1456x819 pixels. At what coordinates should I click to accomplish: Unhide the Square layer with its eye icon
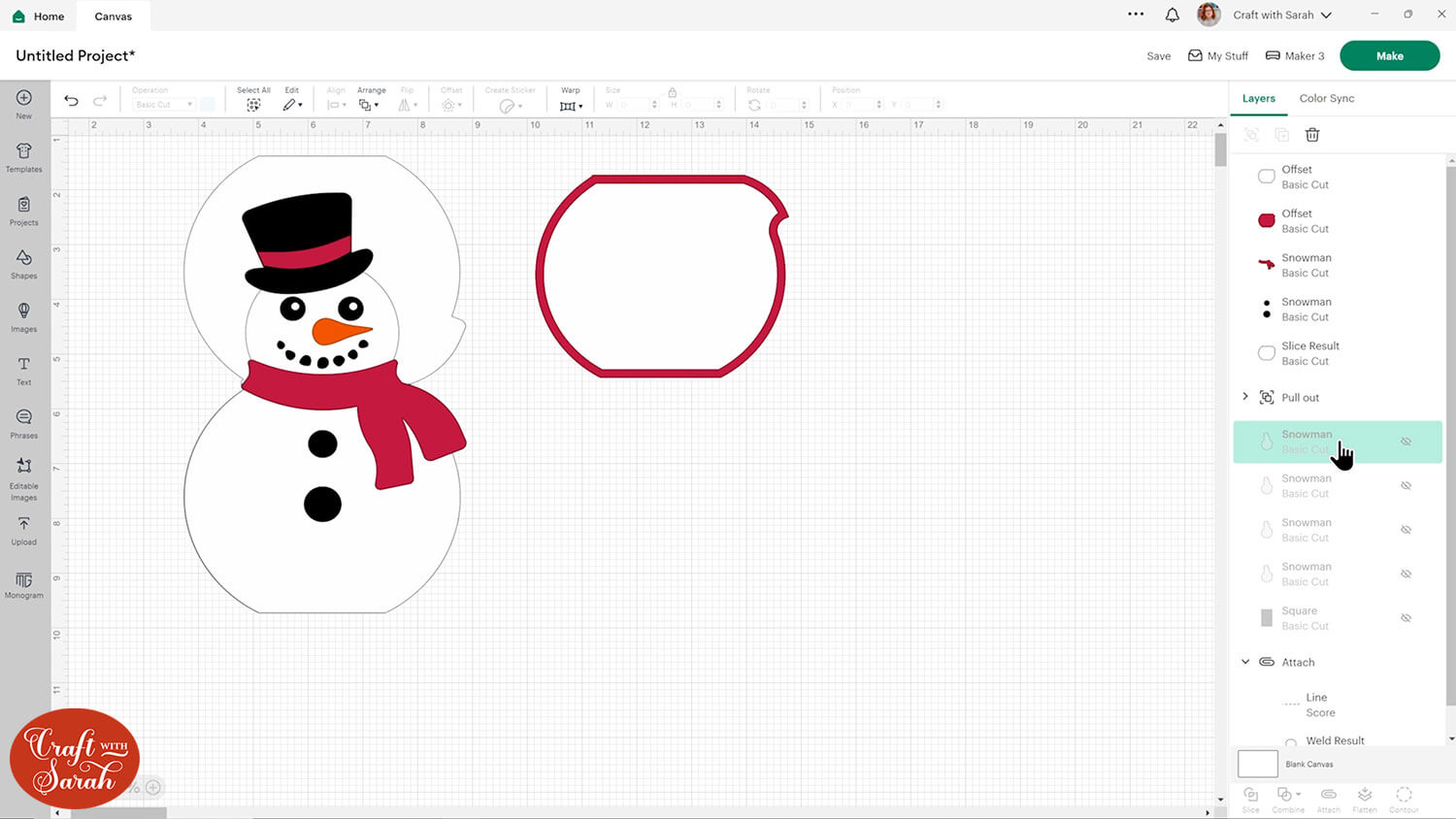[1406, 618]
